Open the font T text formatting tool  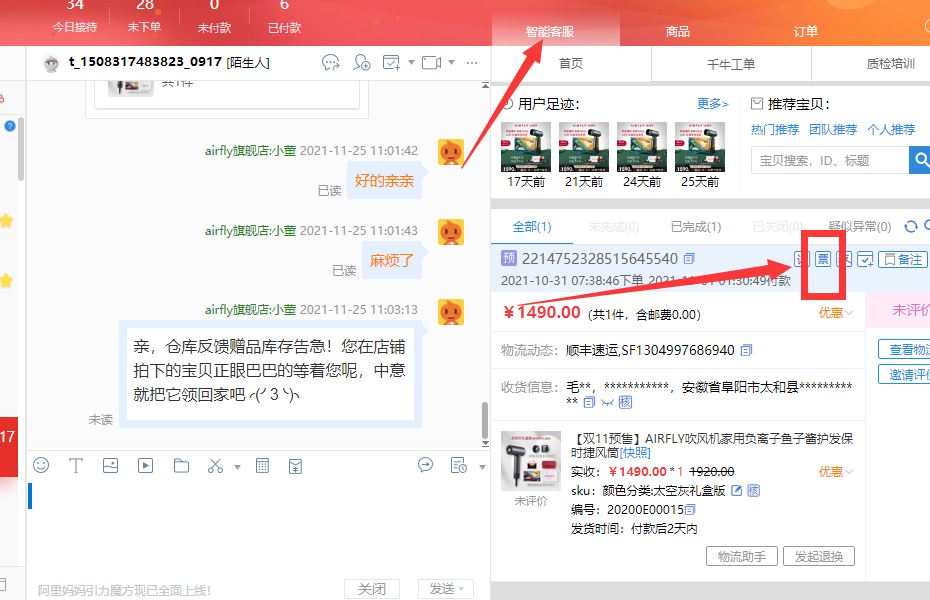[76, 465]
